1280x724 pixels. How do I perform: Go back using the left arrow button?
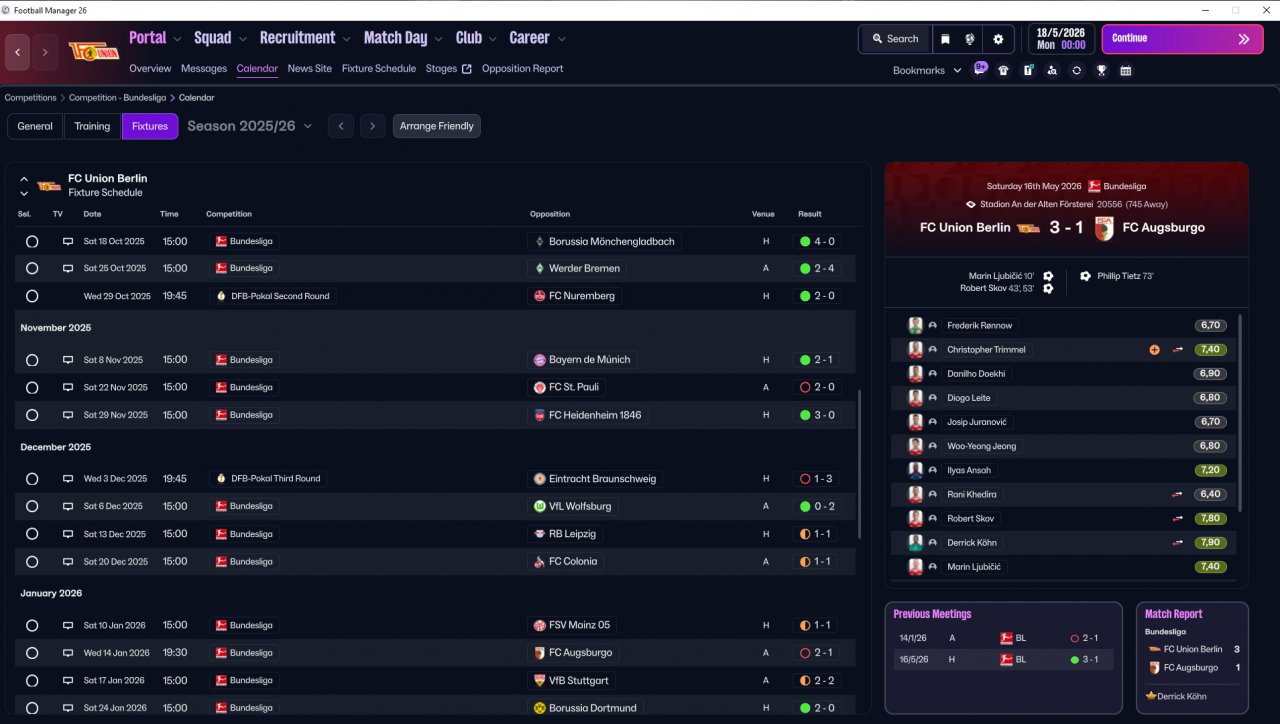click(x=17, y=52)
